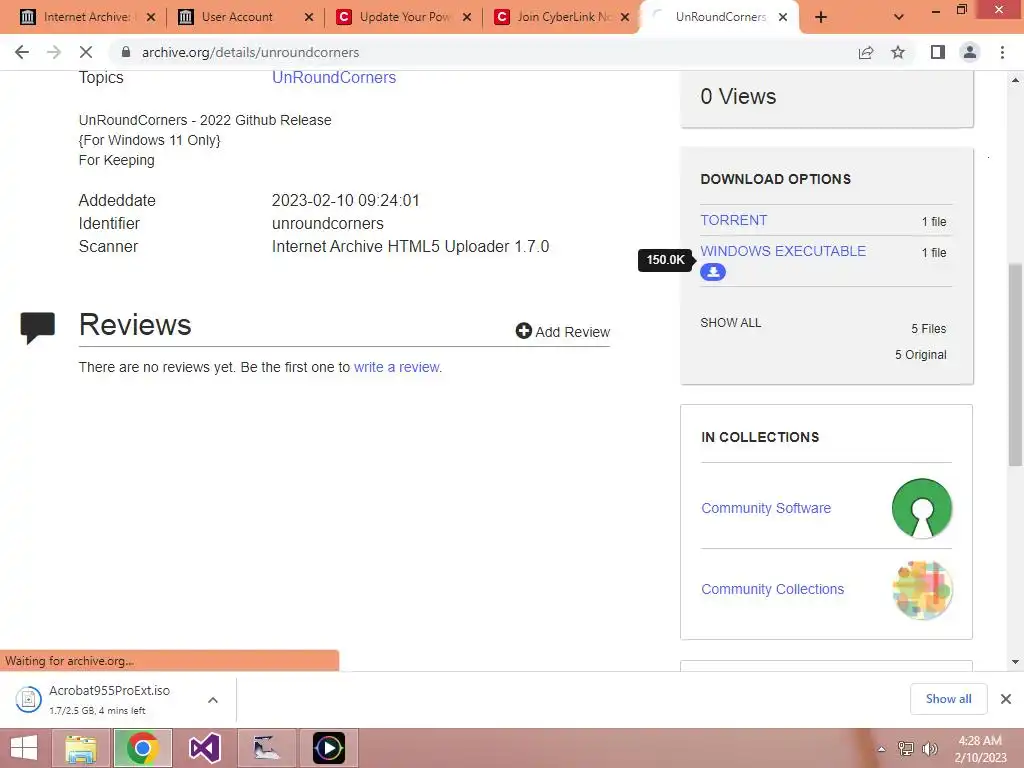This screenshot has height=768, width=1024.
Task: Expand the Acrobat955ProExt.iso download options
Action: (x=213, y=700)
